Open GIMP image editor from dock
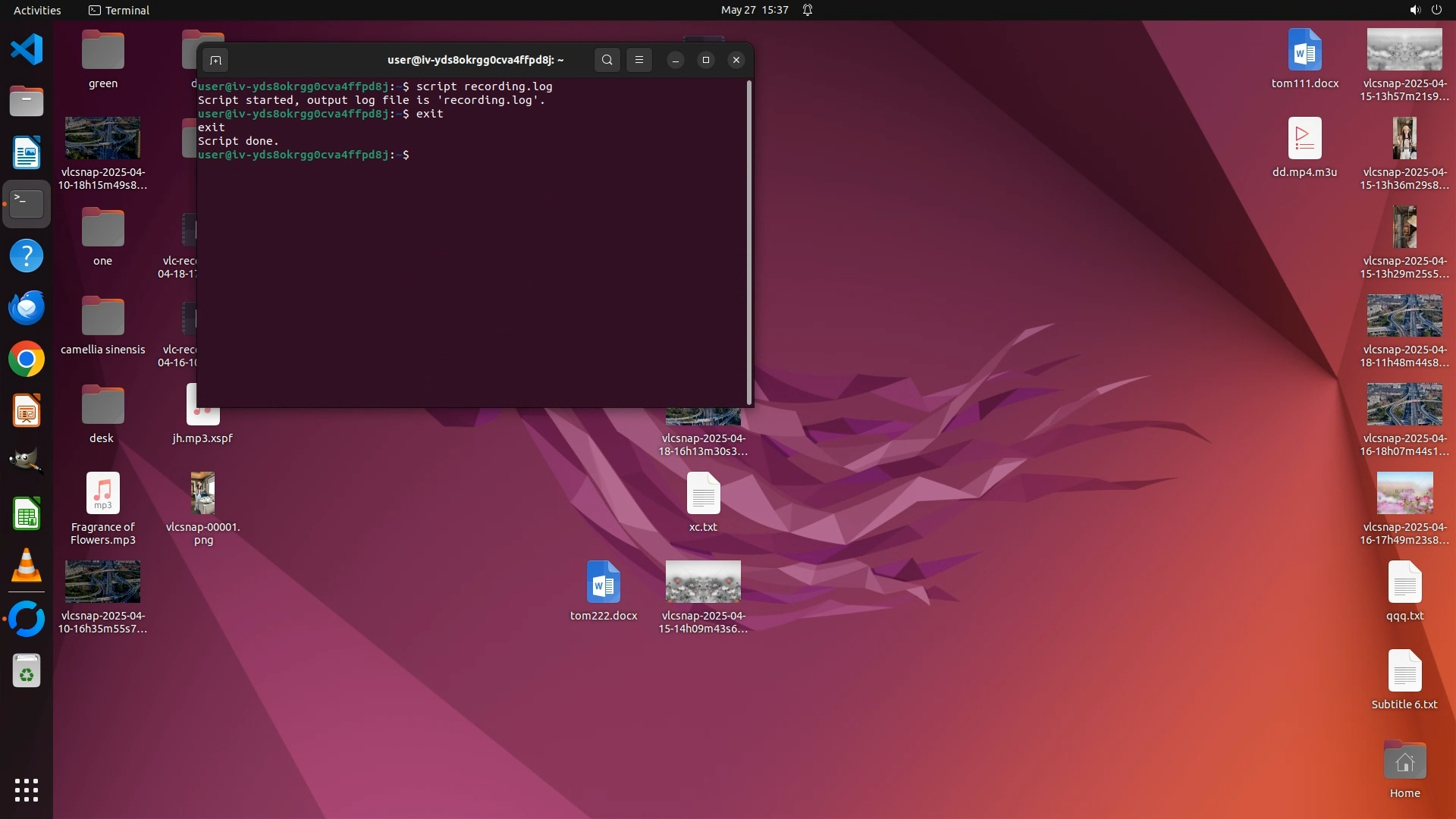This screenshot has height=819, width=1456. (27, 463)
